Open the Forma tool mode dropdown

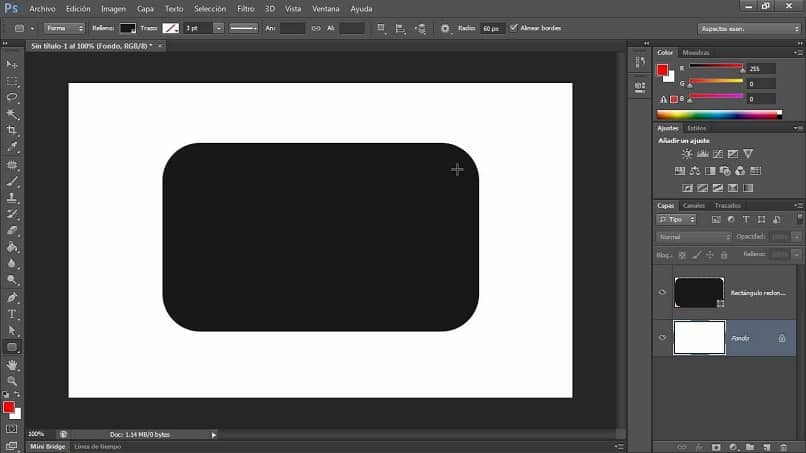coord(63,28)
